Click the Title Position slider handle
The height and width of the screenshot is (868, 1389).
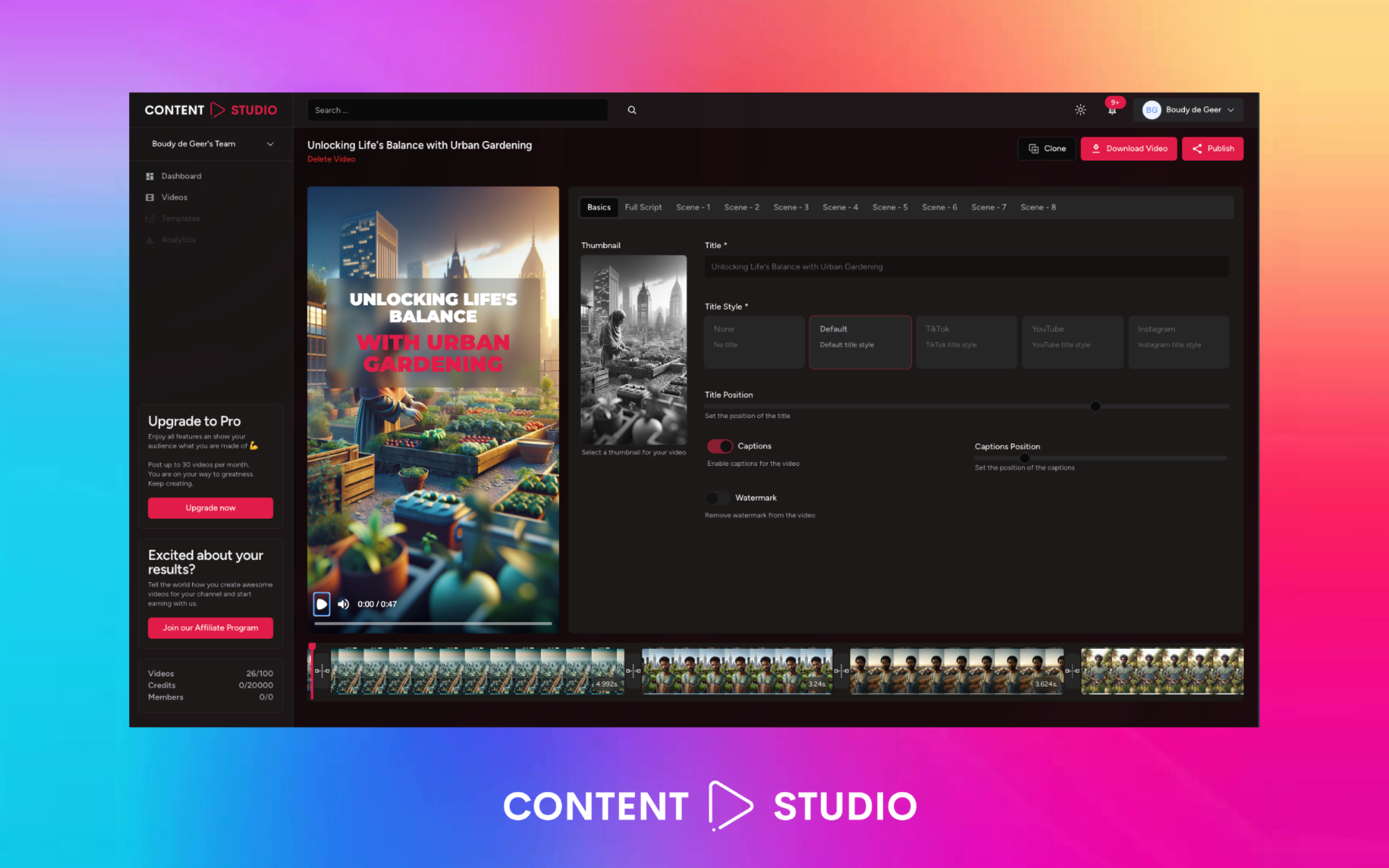click(x=1095, y=407)
